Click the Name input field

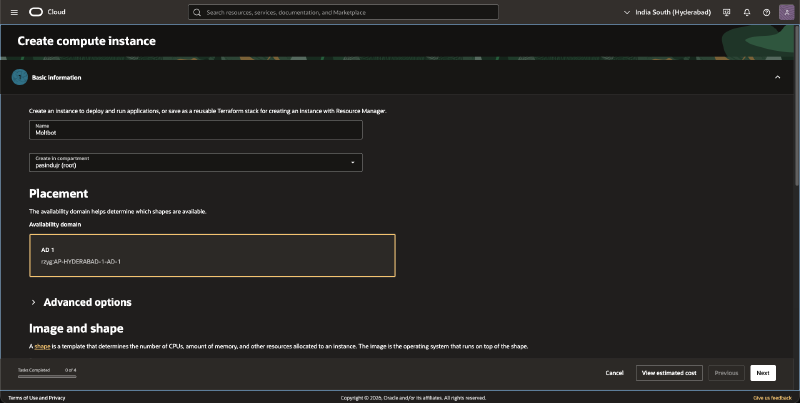tap(196, 130)
